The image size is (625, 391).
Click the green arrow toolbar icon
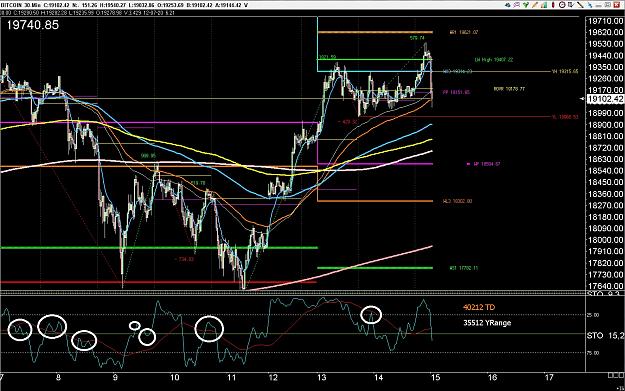point(526,5)
